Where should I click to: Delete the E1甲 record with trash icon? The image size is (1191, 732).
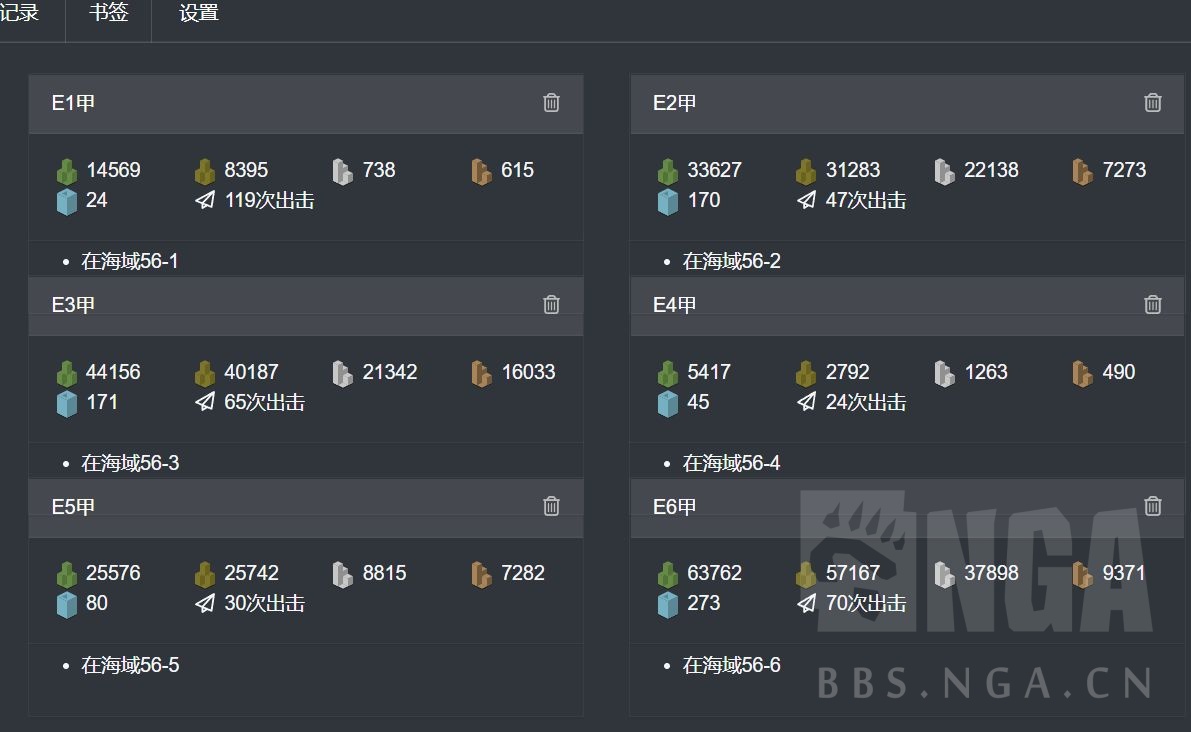(x=551, y=103)
